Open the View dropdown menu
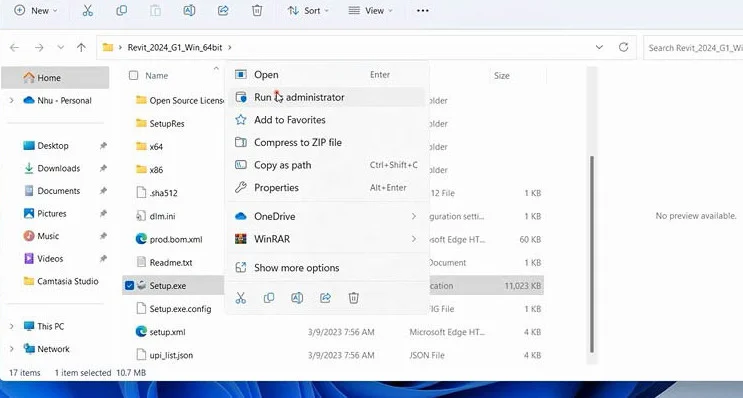This screenshot has height=398, width=743. [371, 10]
